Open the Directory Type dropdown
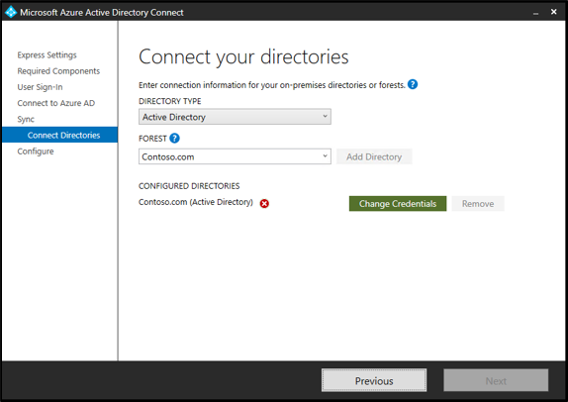568x402 pixels. (235, 117)
